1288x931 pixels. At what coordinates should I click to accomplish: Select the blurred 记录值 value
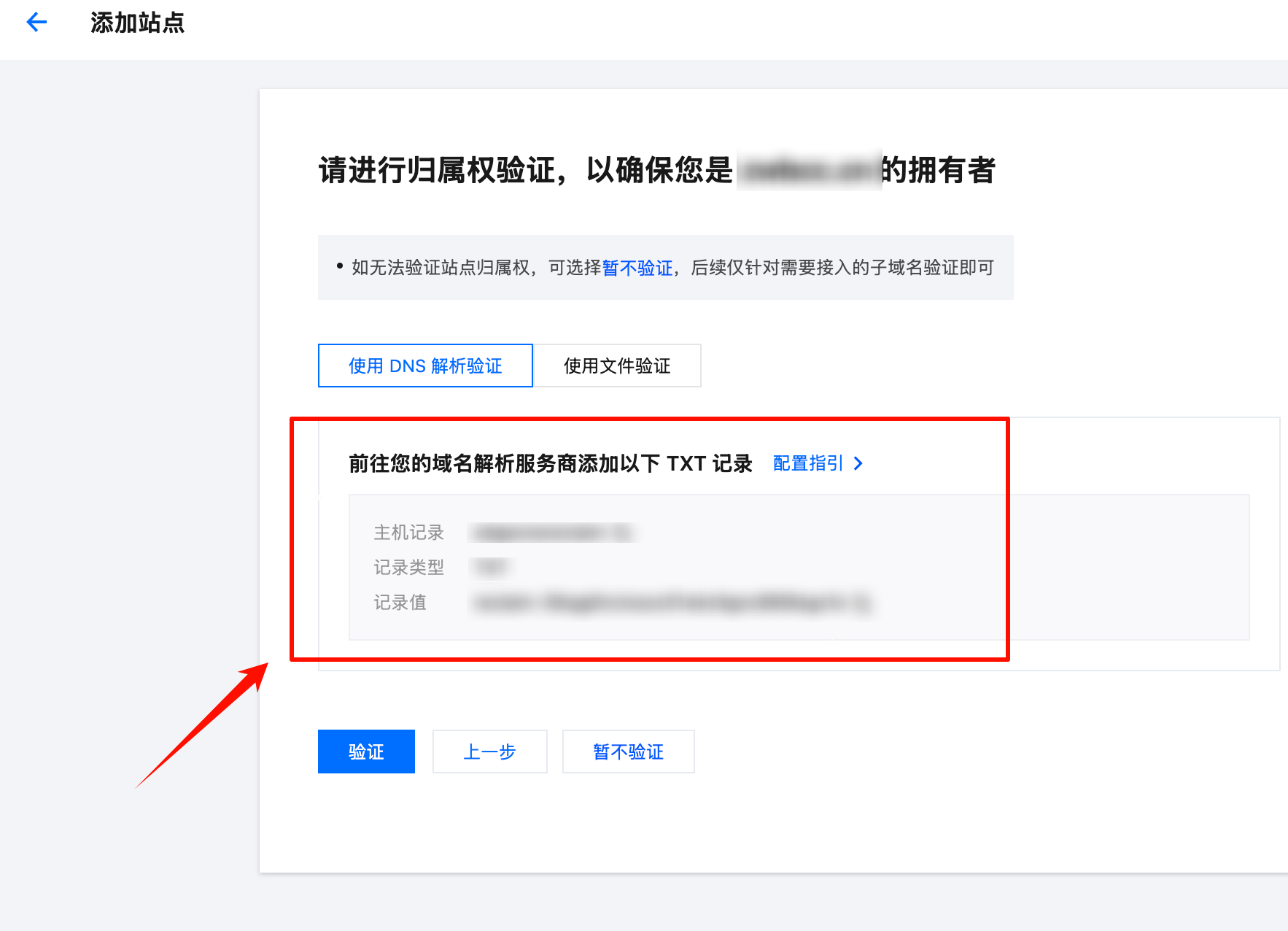coord(670,603)
